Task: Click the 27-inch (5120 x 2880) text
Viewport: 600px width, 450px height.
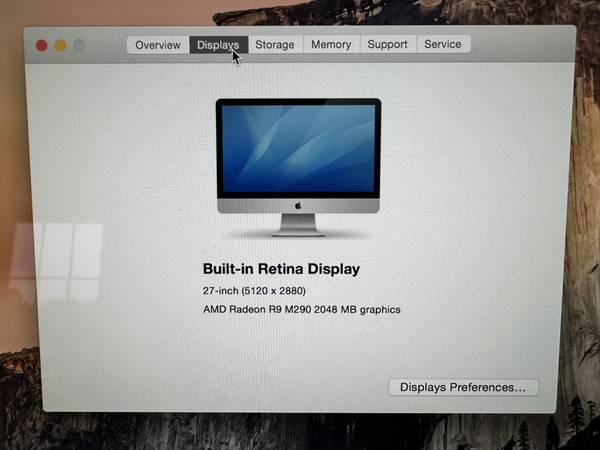Action: click(x=254, y=291)
